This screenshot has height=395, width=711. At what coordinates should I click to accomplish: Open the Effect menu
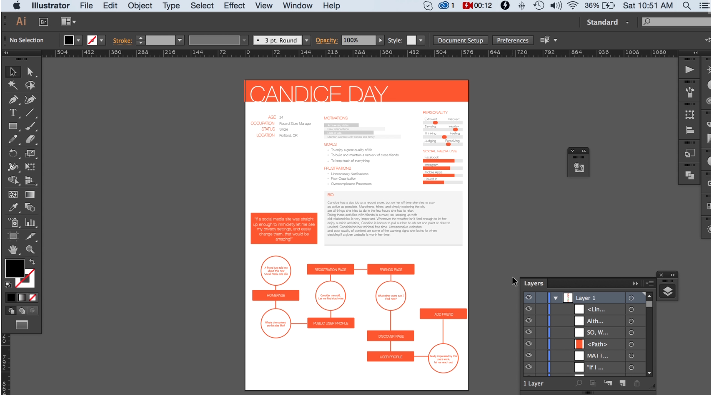(234, 5)
